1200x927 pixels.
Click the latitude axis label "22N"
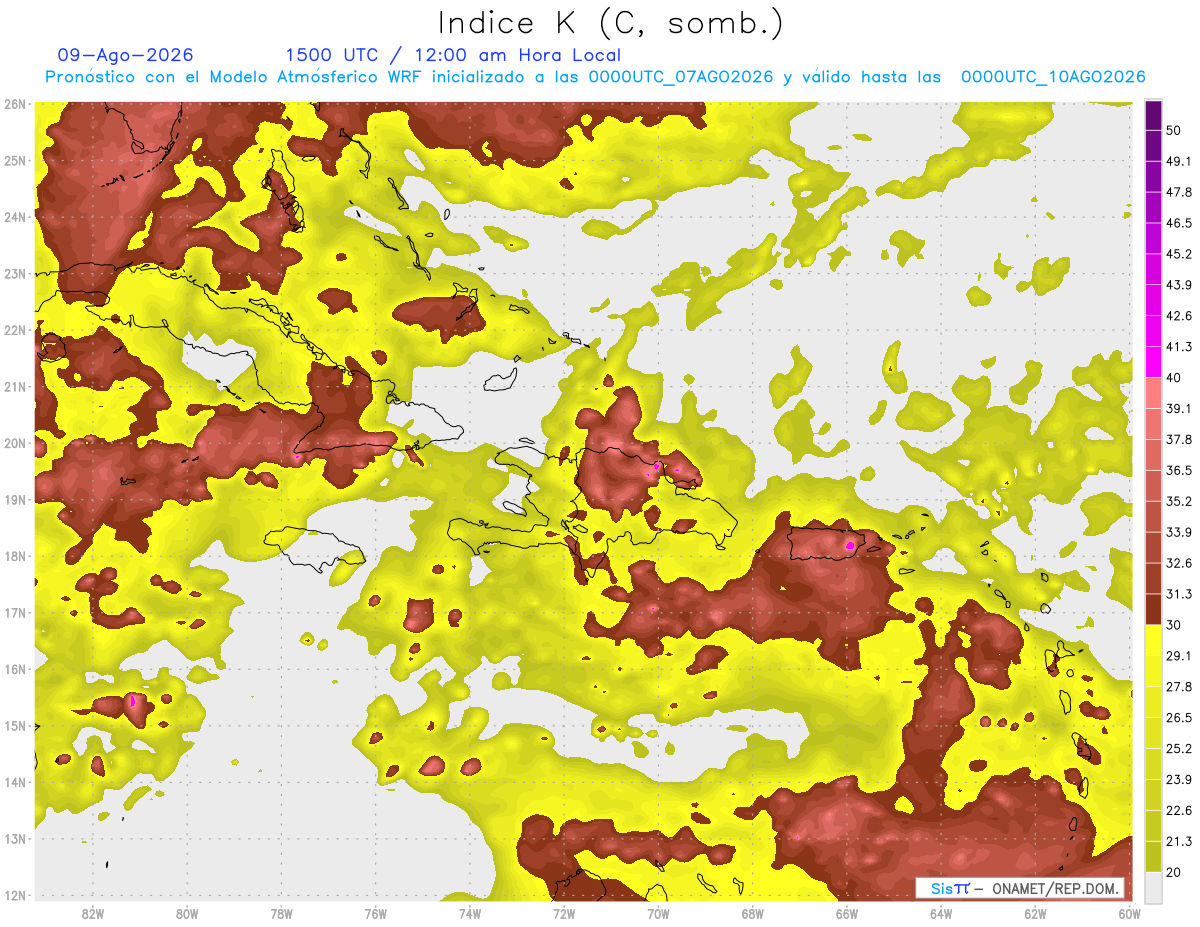click(14, 330)
